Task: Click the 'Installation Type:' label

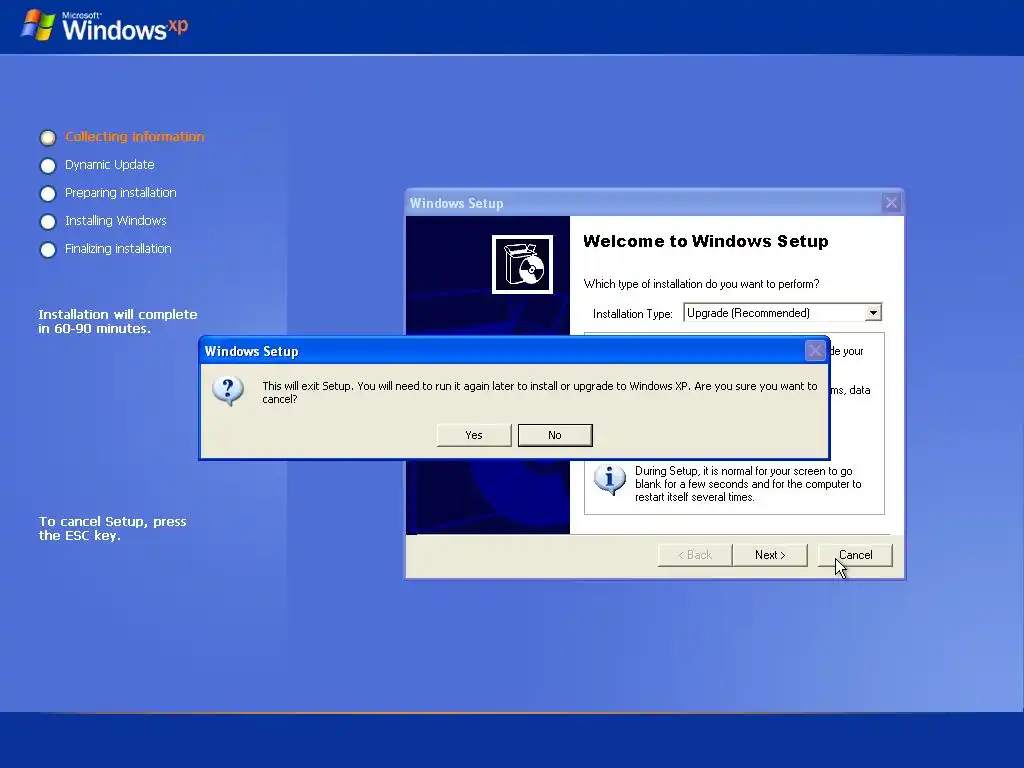Action: (x=633, y=314)
